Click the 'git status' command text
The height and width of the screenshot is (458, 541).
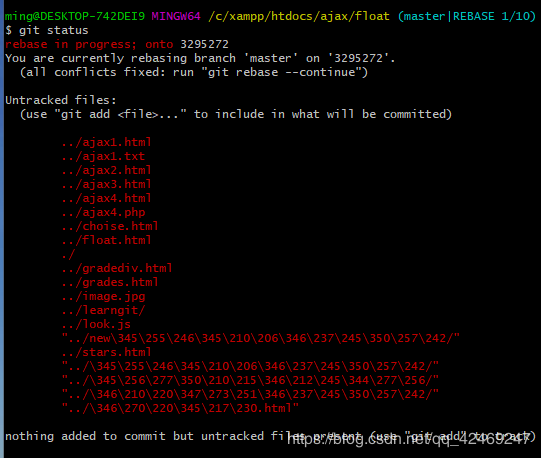coord(53,30)
